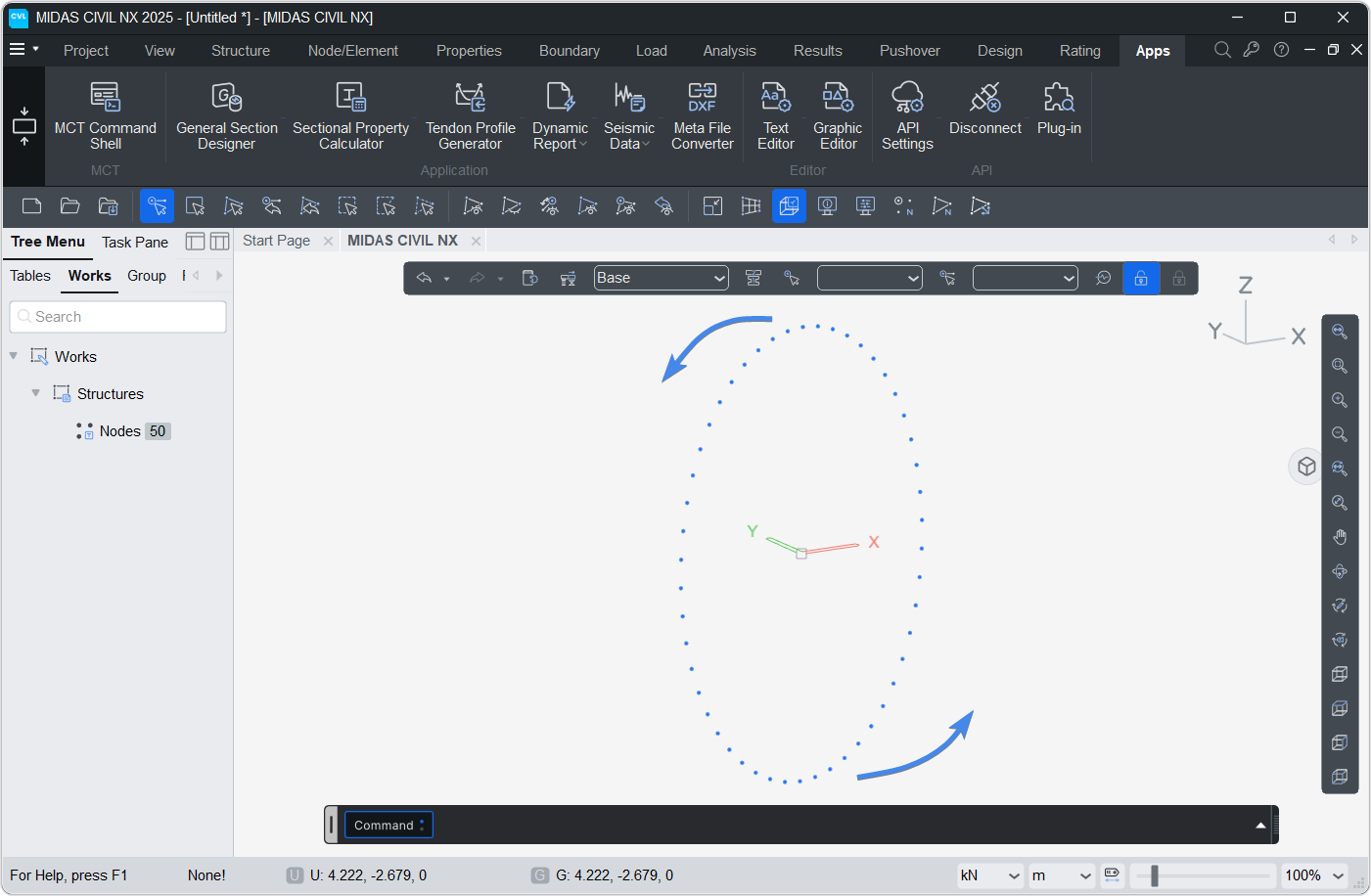Open API Settings

[907, 115]
